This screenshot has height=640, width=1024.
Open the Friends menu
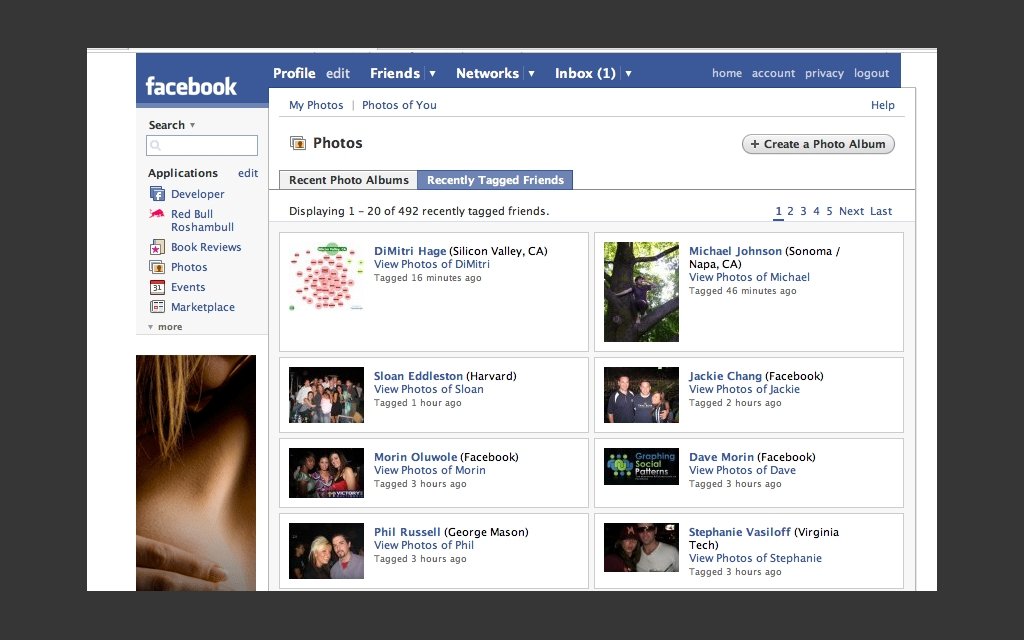(394, 73)
